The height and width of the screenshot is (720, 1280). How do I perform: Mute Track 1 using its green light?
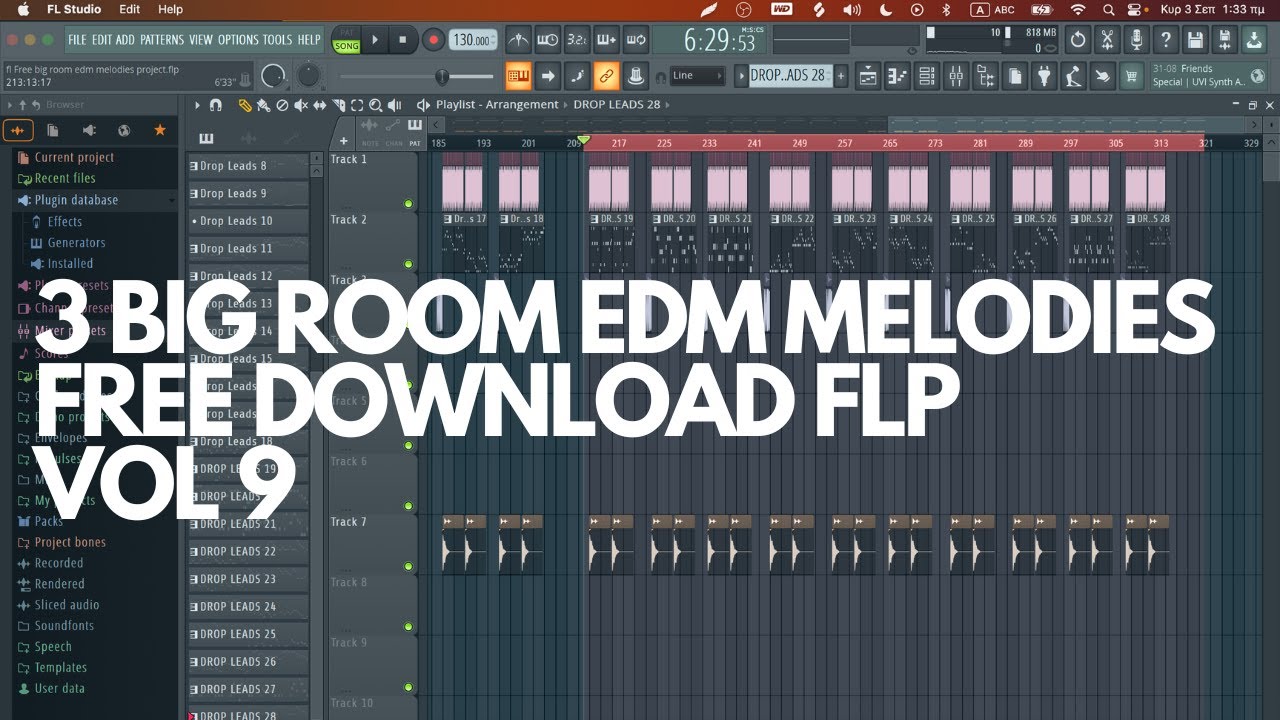click(x=408, y=204)
